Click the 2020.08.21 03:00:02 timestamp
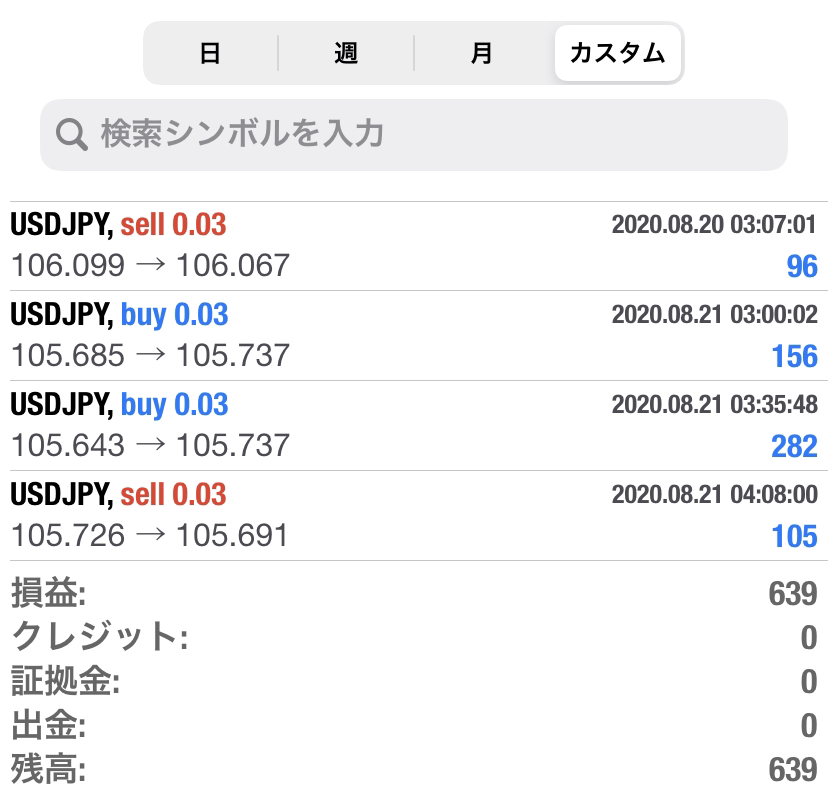828x800 pixels. pyautogui.click(x=714, y=315)
